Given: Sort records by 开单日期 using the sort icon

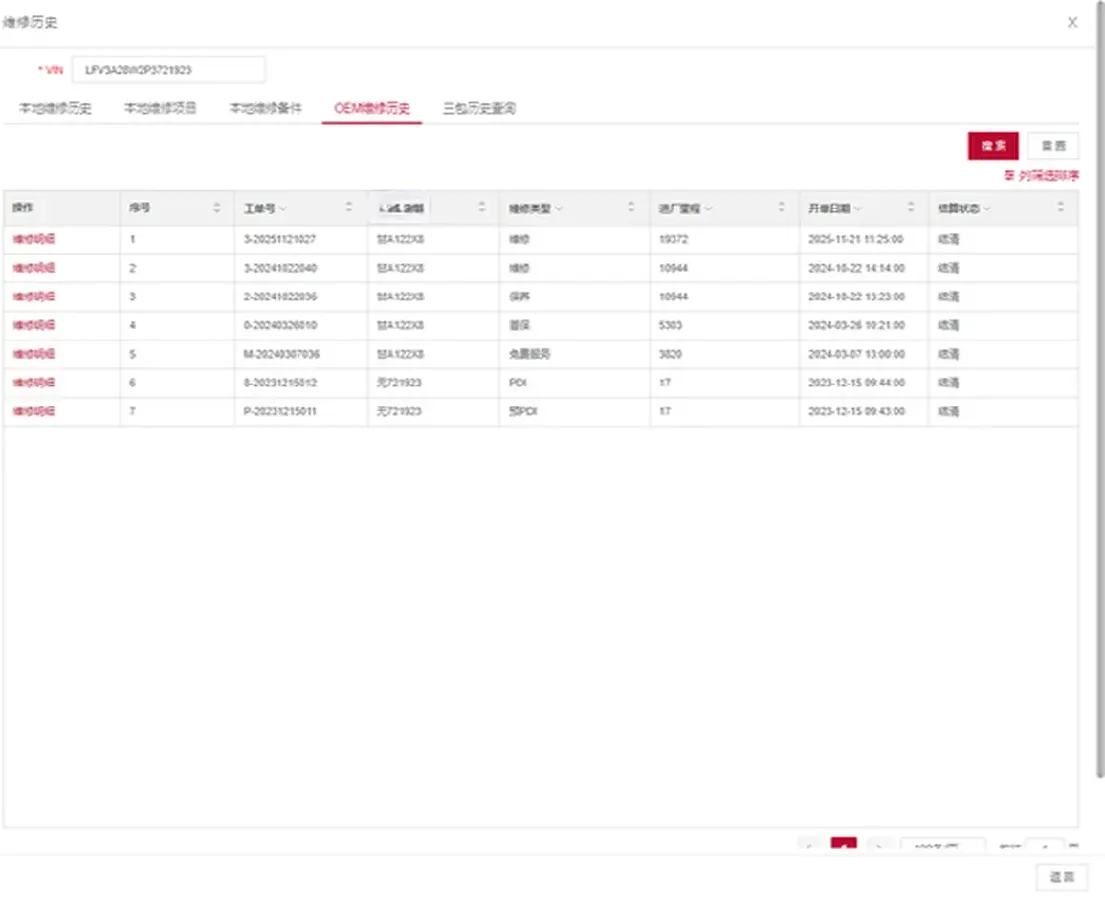Looking at the screenshot, I should click(x=910, y=209).
